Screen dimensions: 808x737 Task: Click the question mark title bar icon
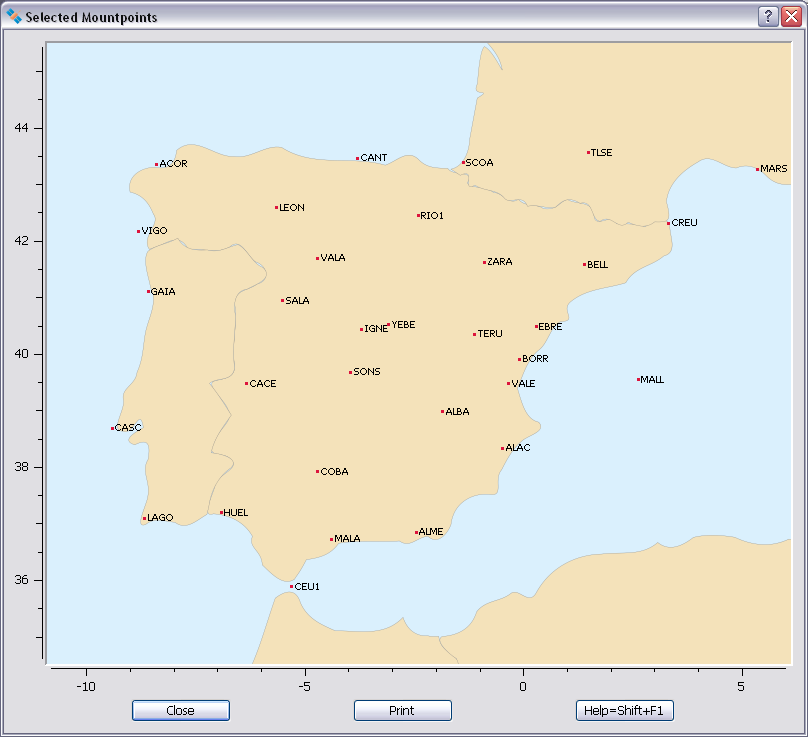click(x=768, y=17)
